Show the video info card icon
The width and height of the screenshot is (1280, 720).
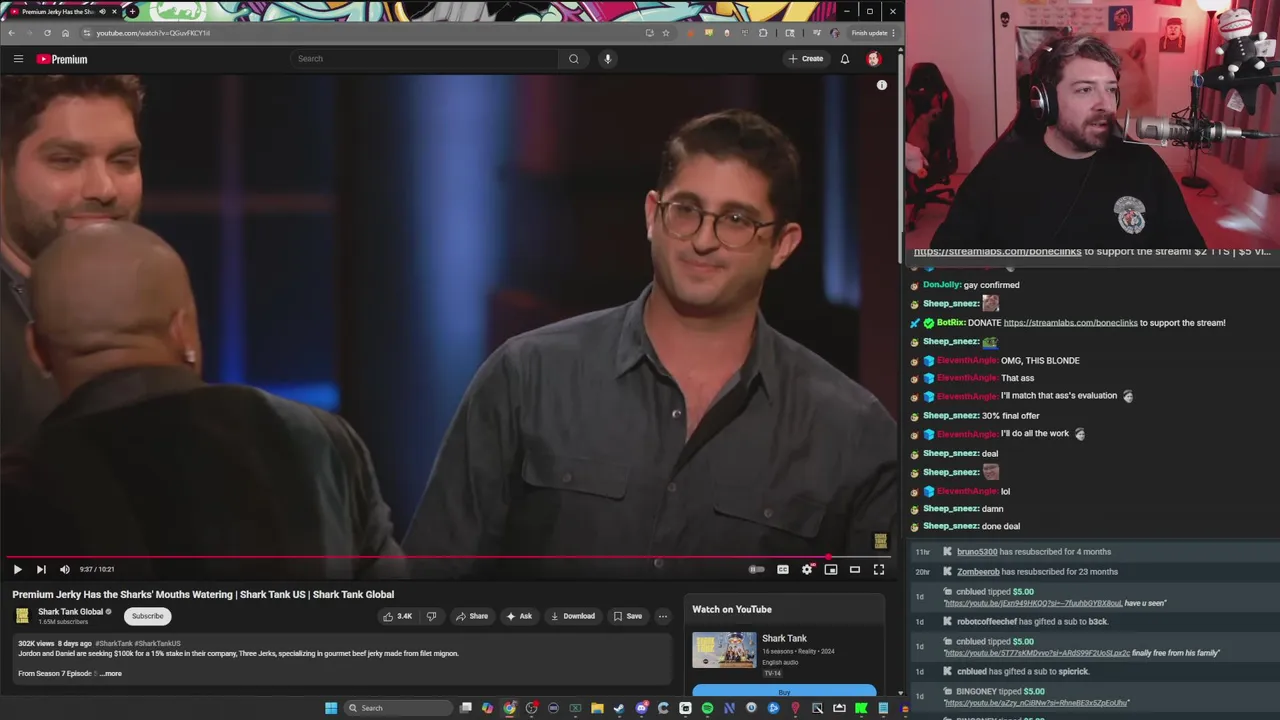pyautogui.click(x=882, y=85)
